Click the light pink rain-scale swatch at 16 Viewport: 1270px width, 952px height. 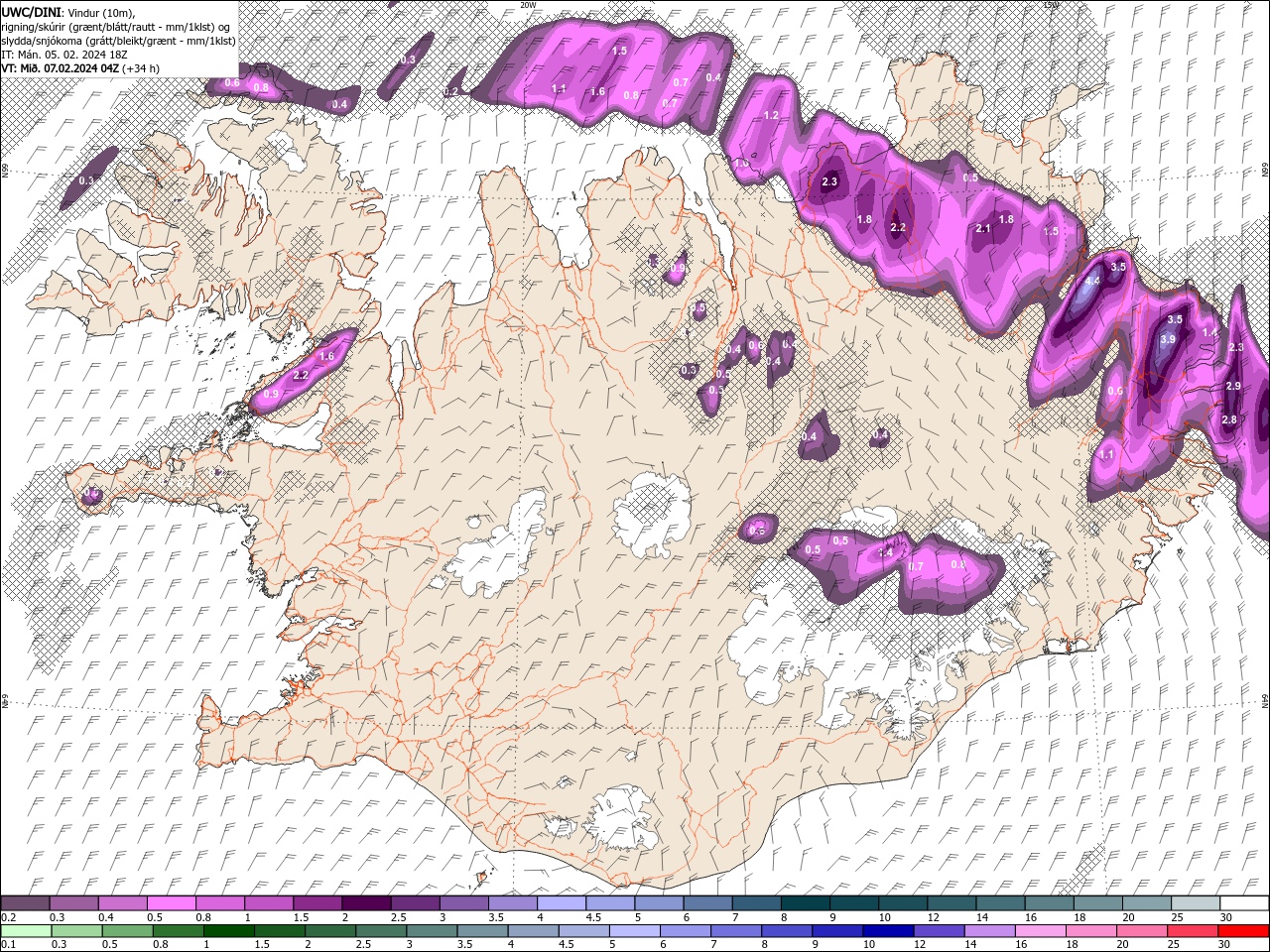pyautogui.click(x=1039, y=931)
